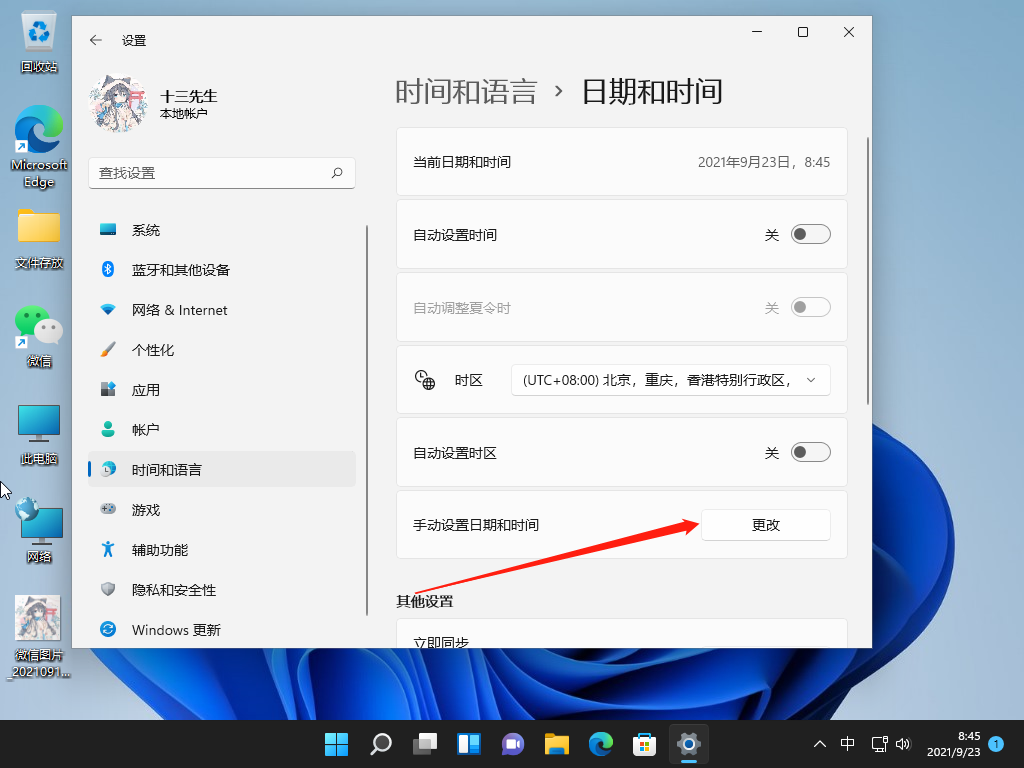Click the File Explorer taskbar icon
The image size is (1024, 768).
coord(556,744)
